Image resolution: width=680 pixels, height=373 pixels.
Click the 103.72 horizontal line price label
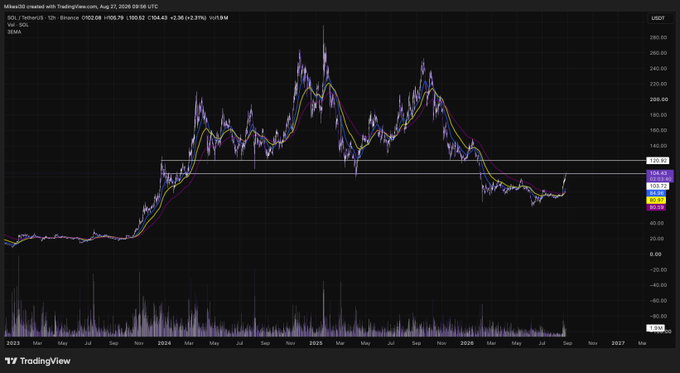tap(658, 186)
